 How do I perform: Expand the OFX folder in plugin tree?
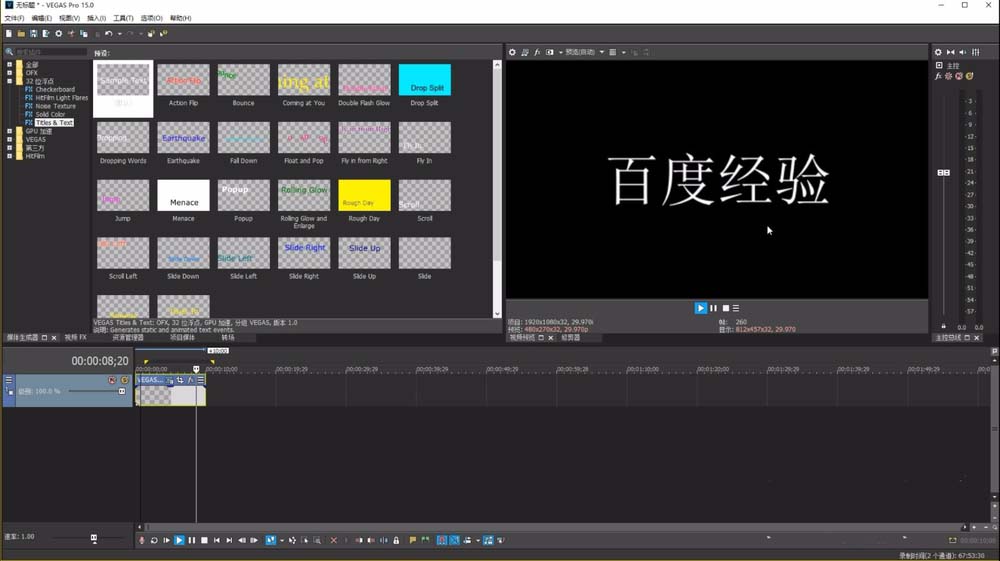coord(10,73)
